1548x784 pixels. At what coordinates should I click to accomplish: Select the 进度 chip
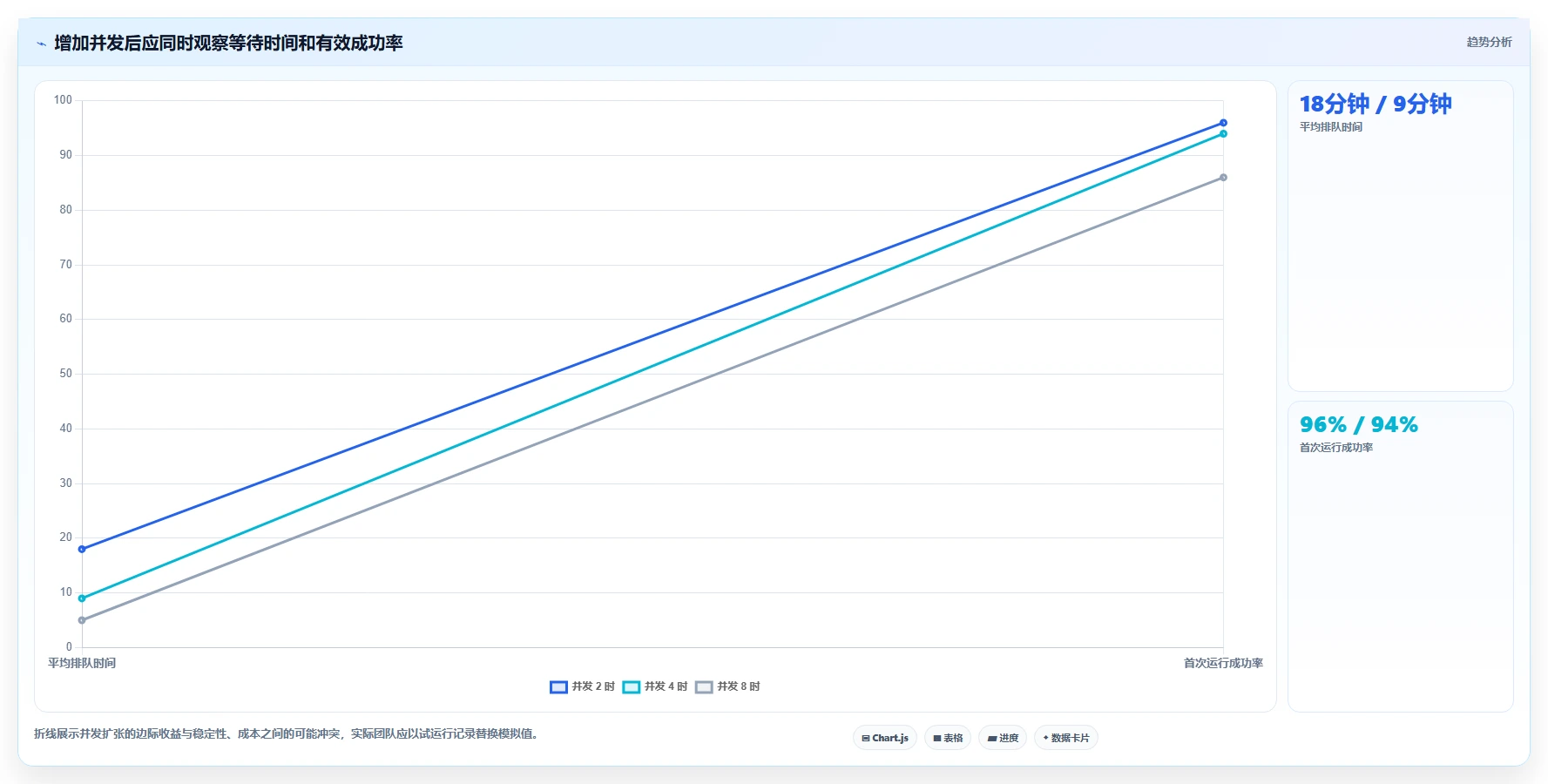point(1003,738)
